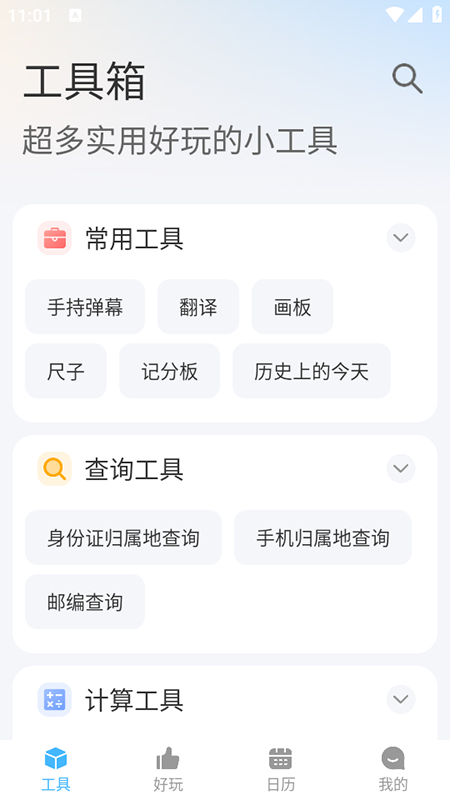Tap the blue calculator 计算工具 icon
This screenshot has height=800, width=450.
(55, 699)
